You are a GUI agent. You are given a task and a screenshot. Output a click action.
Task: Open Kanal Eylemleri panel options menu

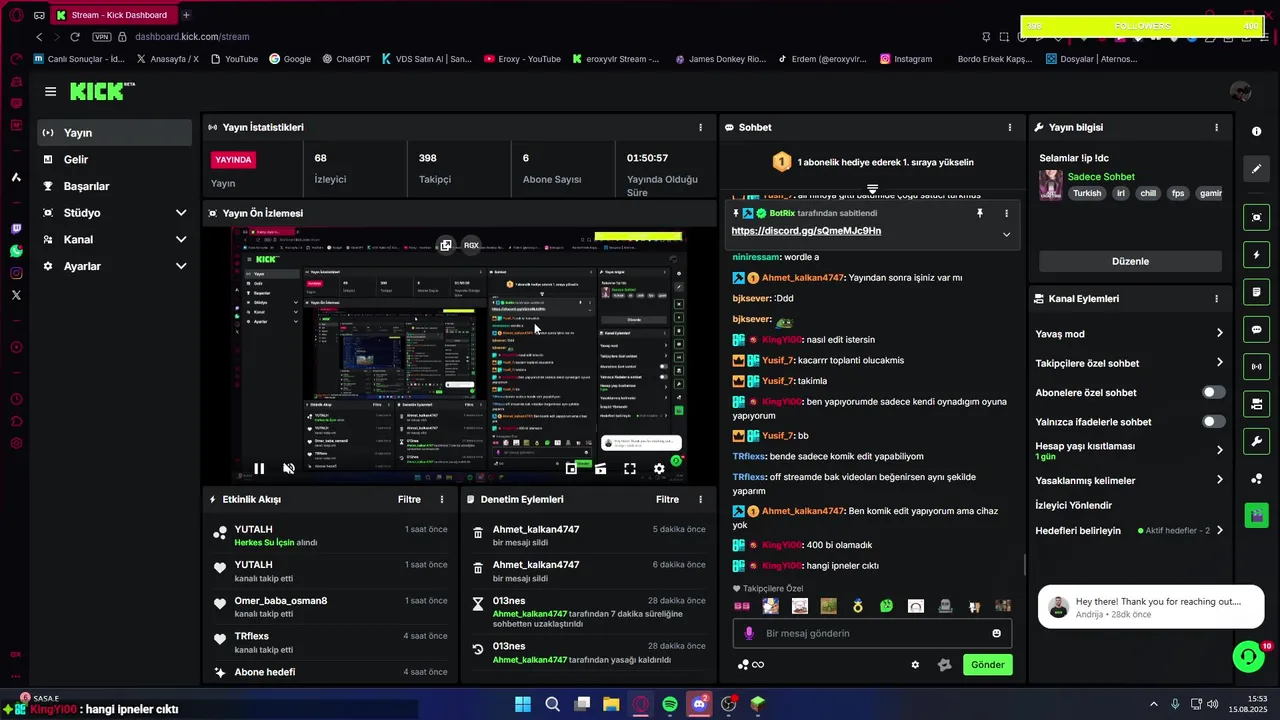(1216, 298)
